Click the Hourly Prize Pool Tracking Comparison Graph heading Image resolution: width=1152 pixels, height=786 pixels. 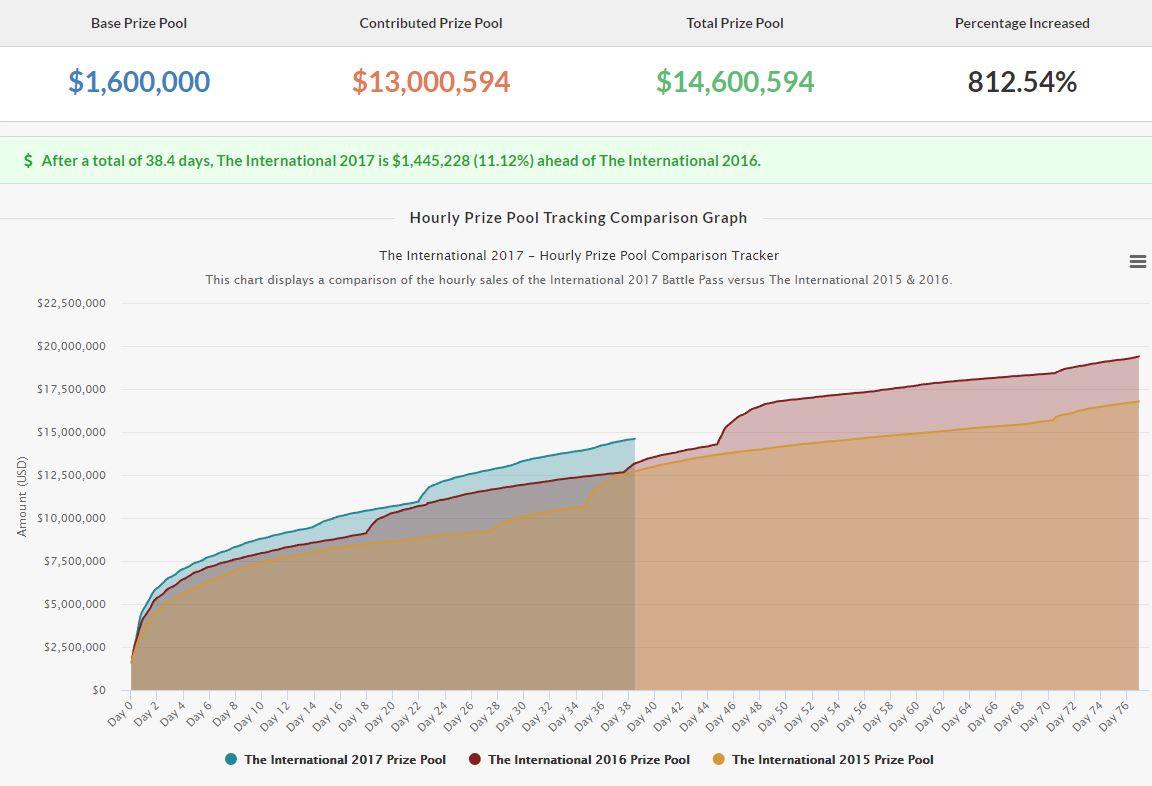578,218
